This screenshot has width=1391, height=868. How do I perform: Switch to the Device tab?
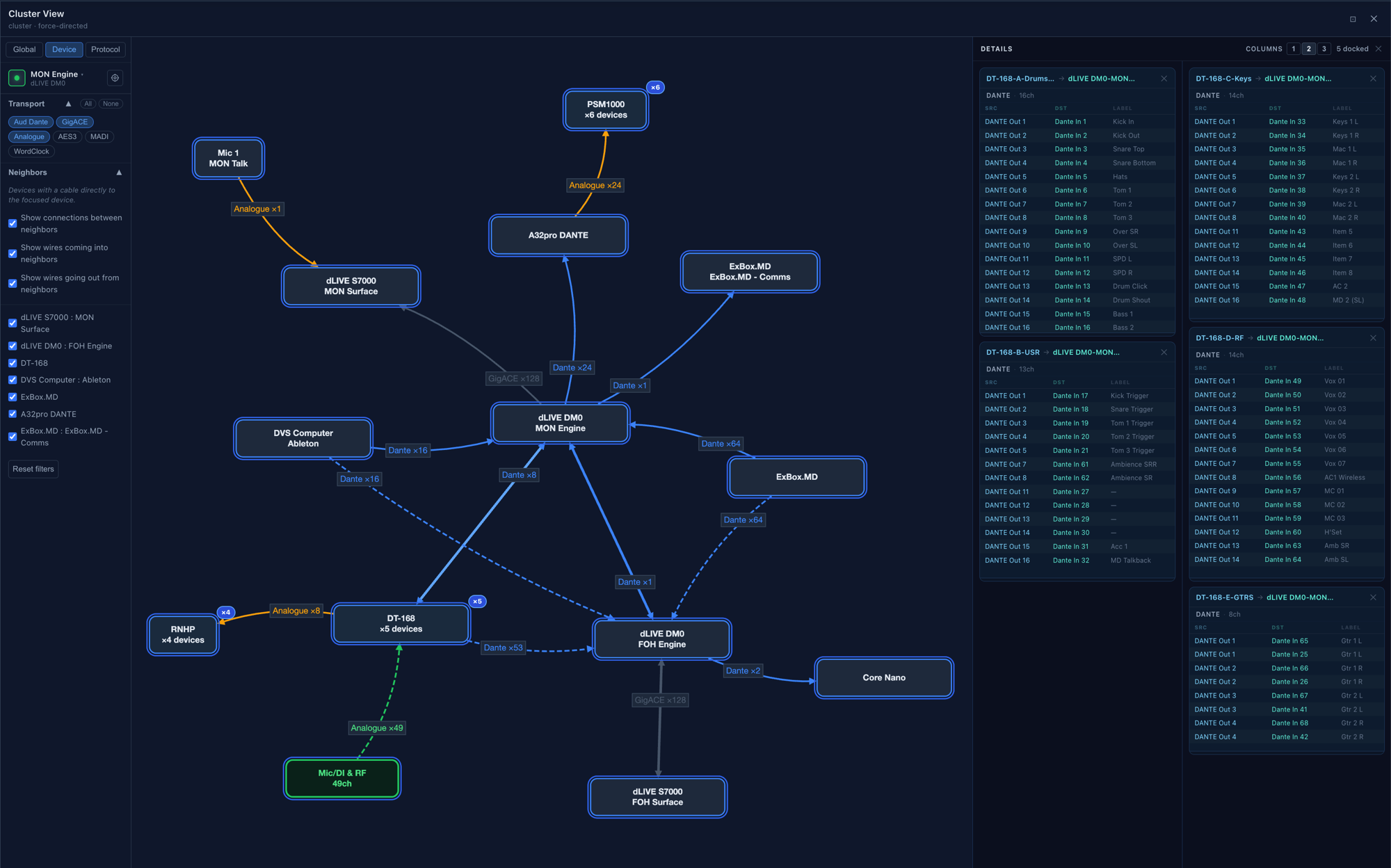click(64, 49)
